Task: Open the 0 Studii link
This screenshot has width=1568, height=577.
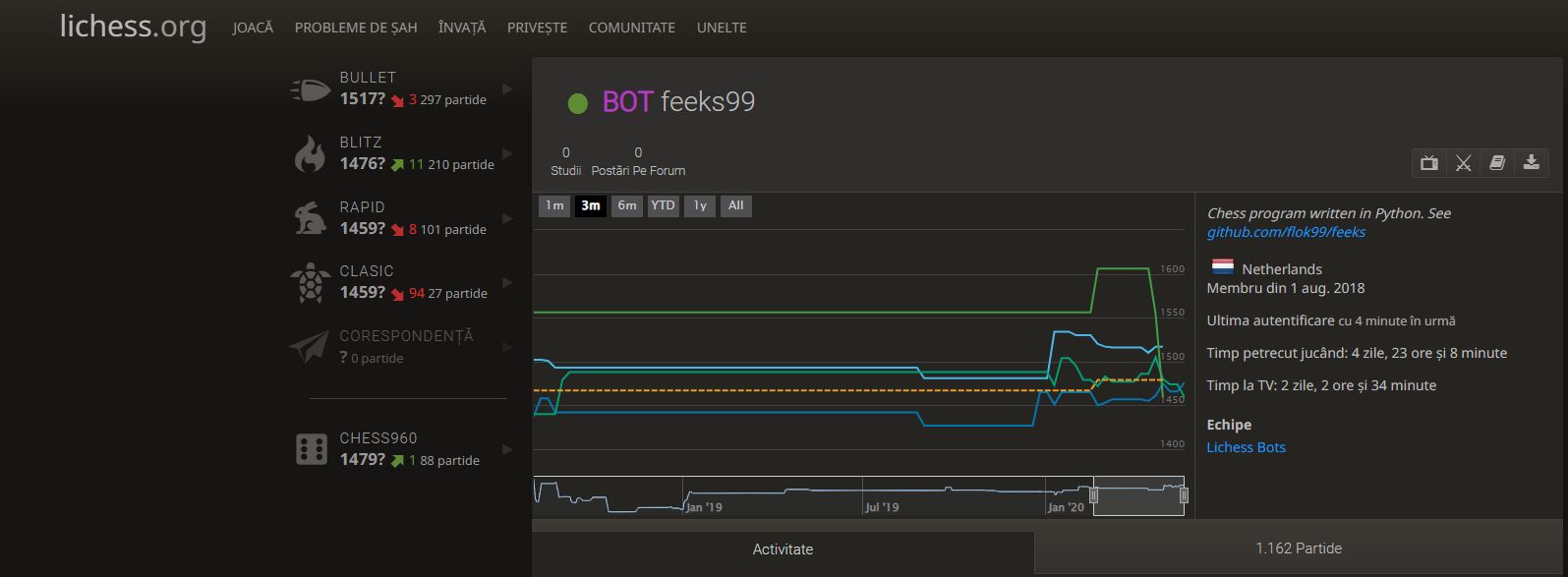Action: click(x=565, y=161)
